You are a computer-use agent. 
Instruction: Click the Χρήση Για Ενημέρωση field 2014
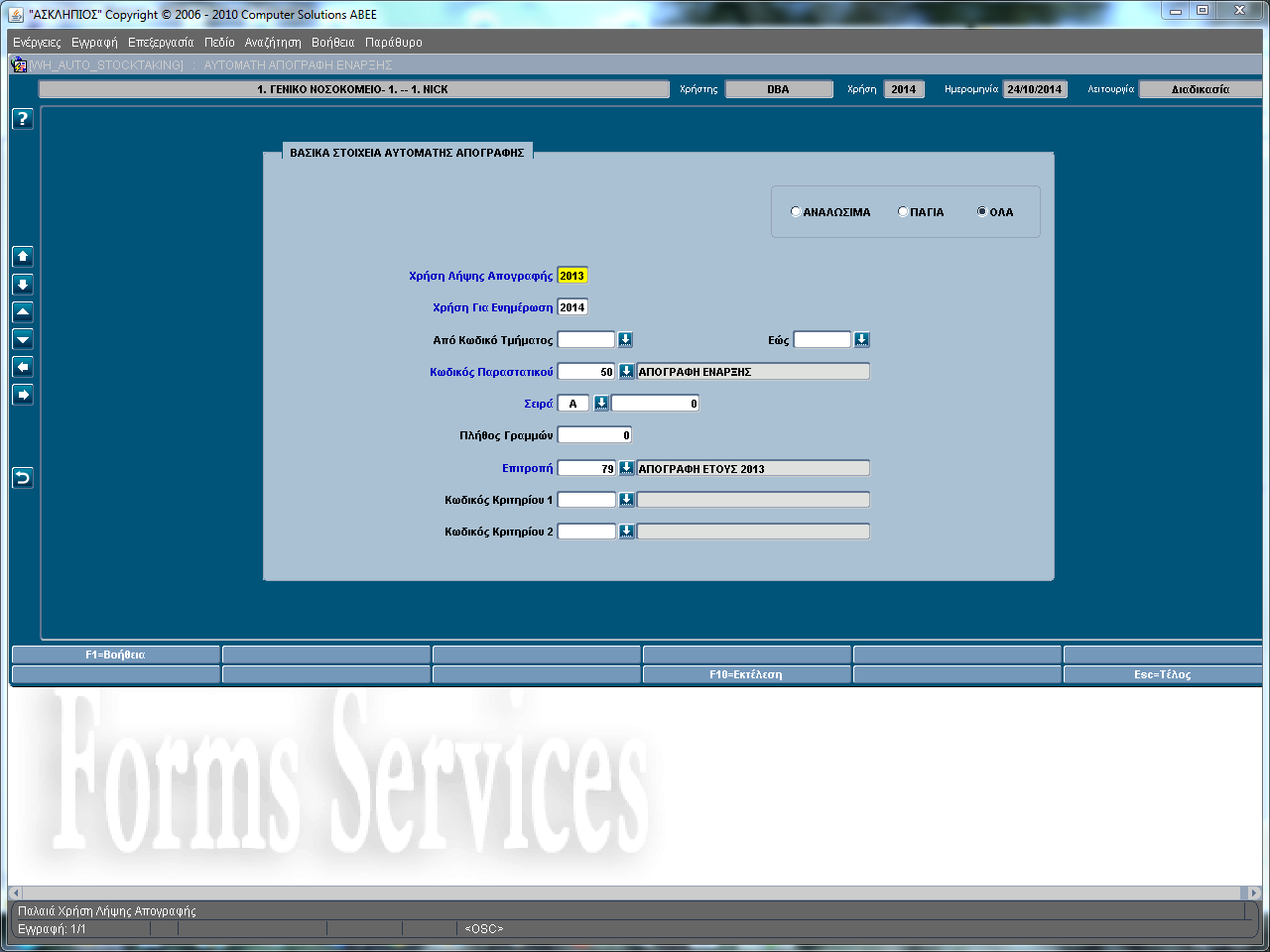[572, 307]
